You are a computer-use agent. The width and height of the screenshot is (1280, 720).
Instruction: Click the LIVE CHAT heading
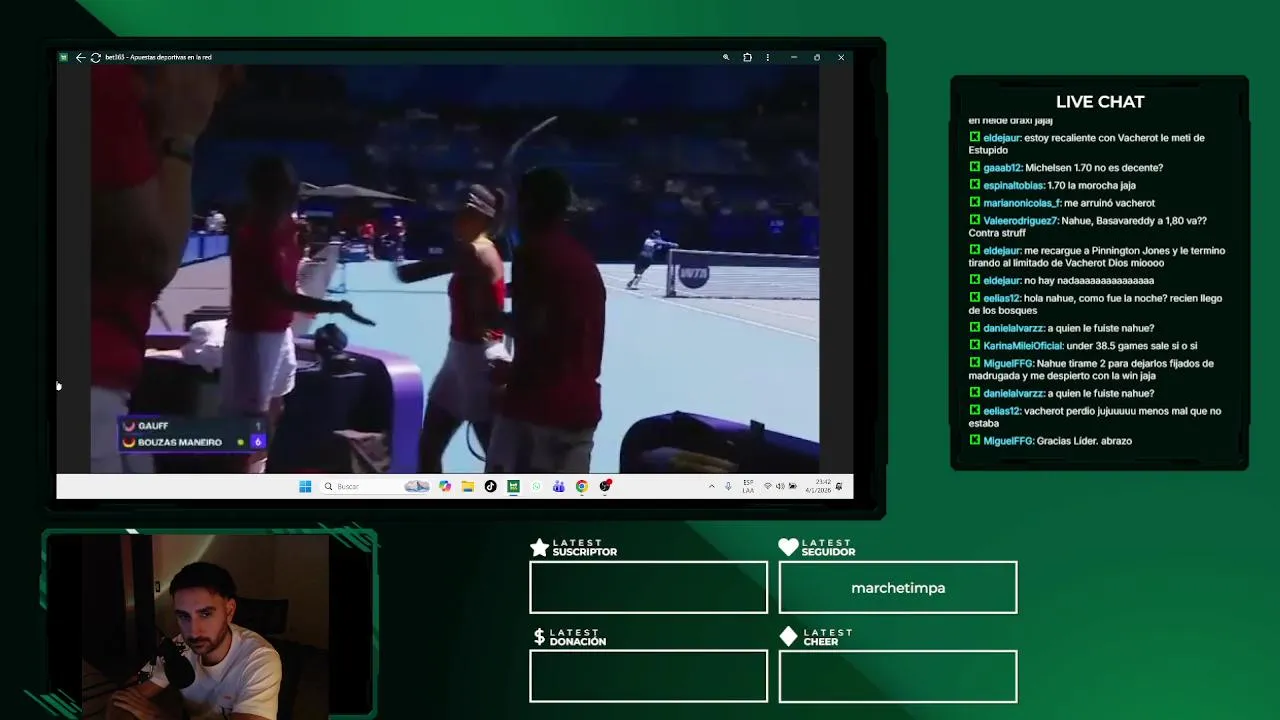tap(1100, 102)
